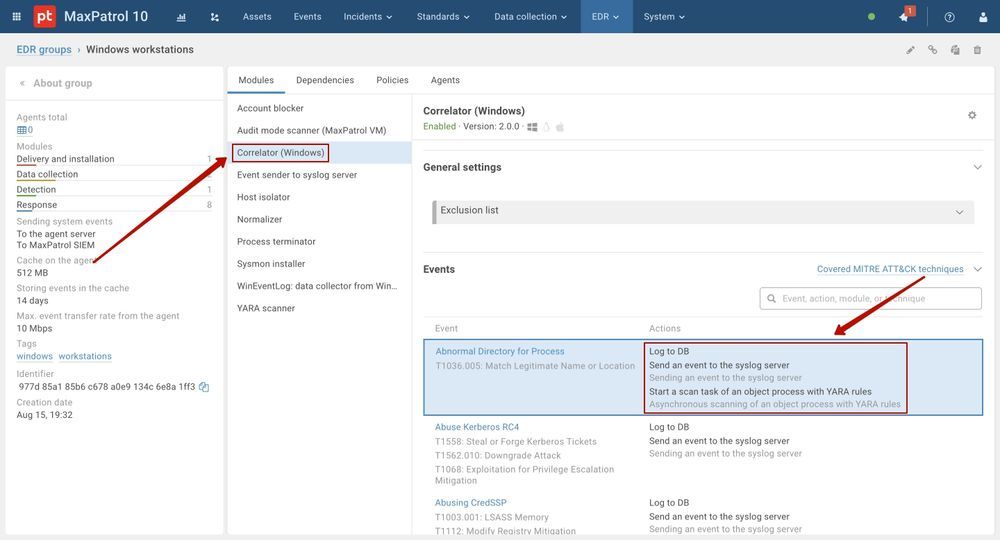Image resolution: width=1000 pixels, height=540 pixels.
Task: Click T1003.001 LSASS Memory technique
Action: pos(492,518)
